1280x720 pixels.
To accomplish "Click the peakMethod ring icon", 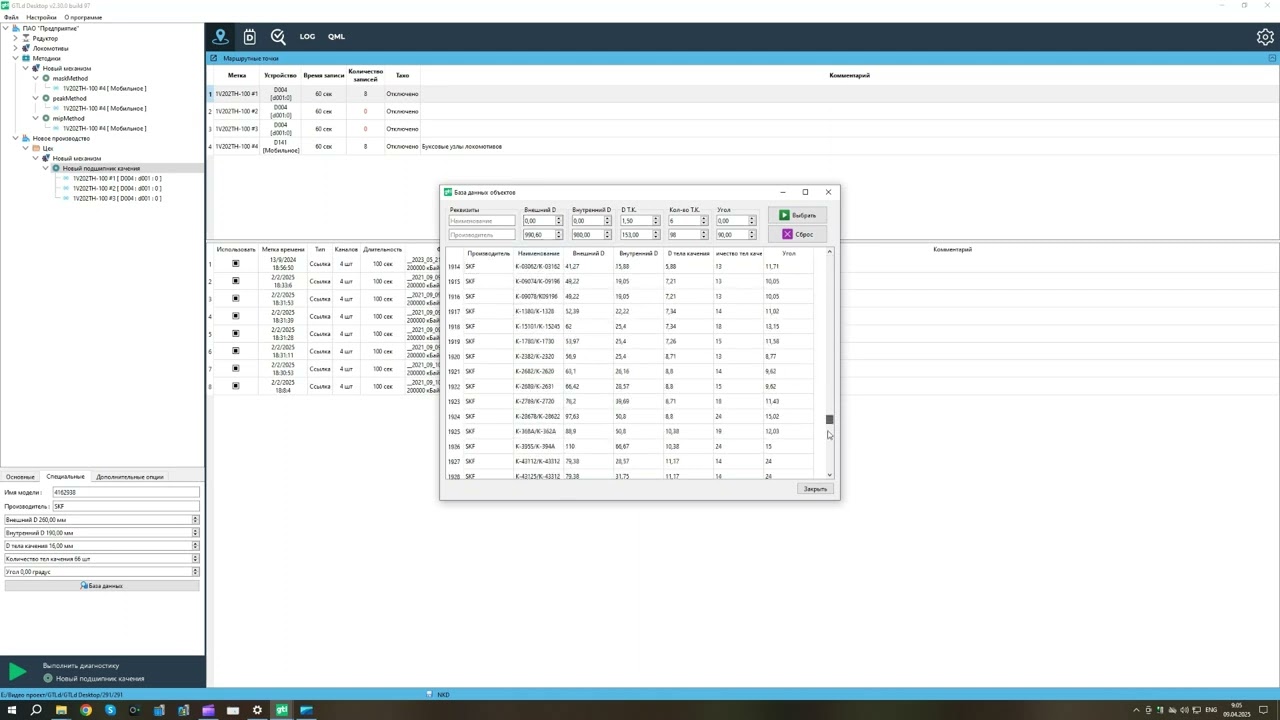I will (x=47, y=98).
